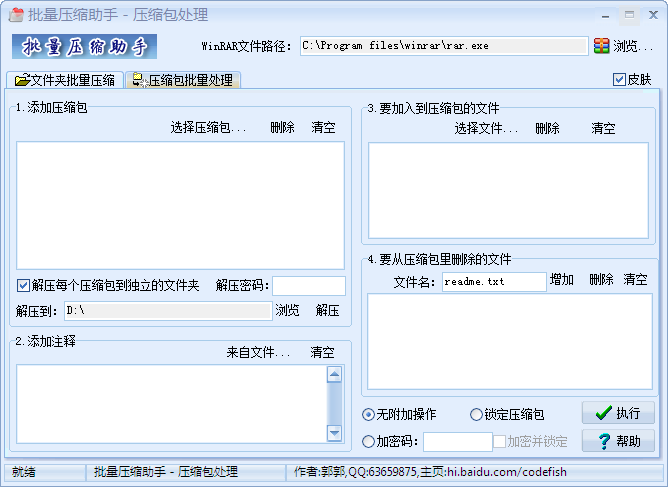
Task: Click the 就绪 status bar entry
Action: (x=24, y=472)
